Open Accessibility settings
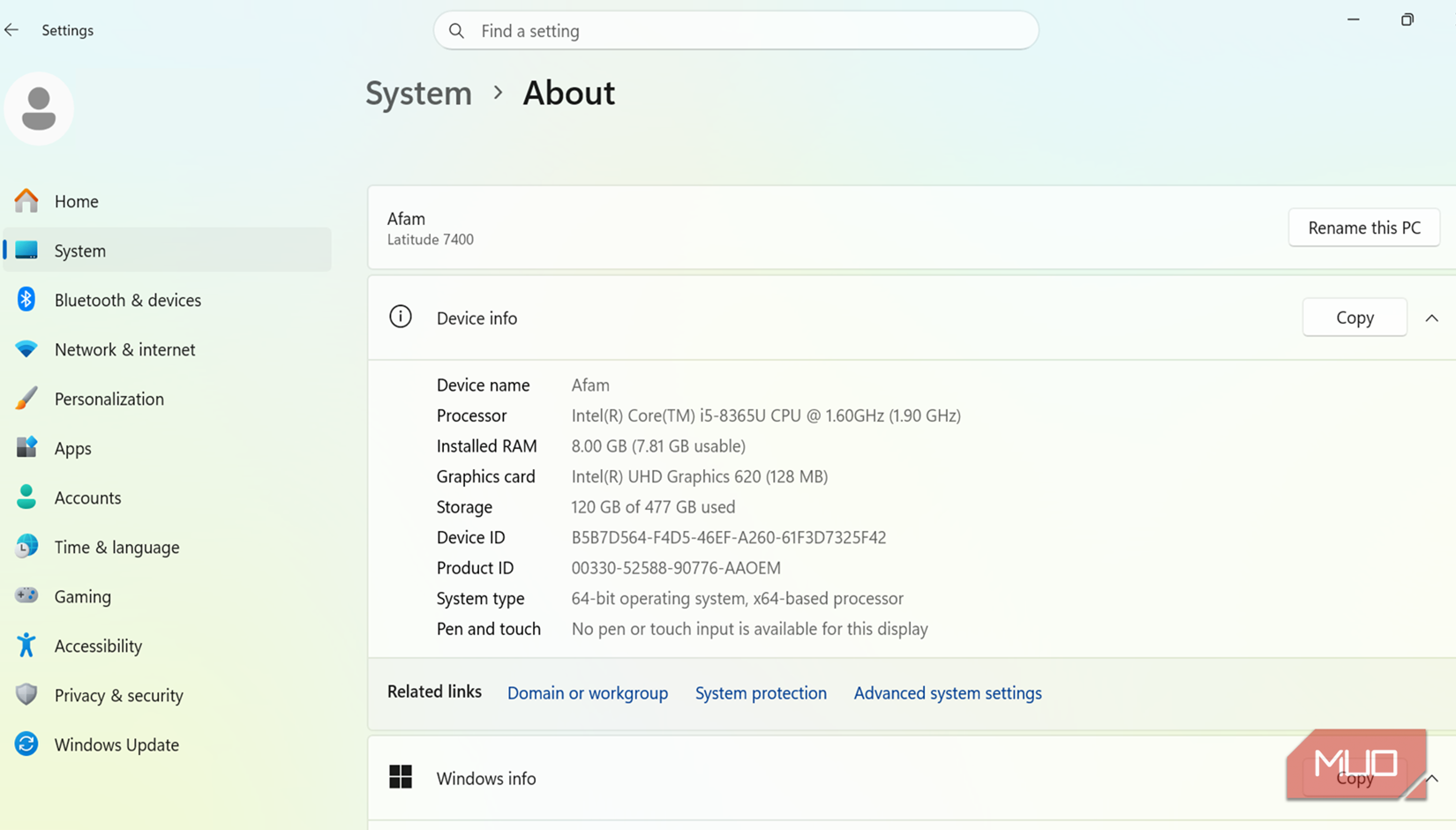This screenshot has width=1456, height=830. [168, 646]
